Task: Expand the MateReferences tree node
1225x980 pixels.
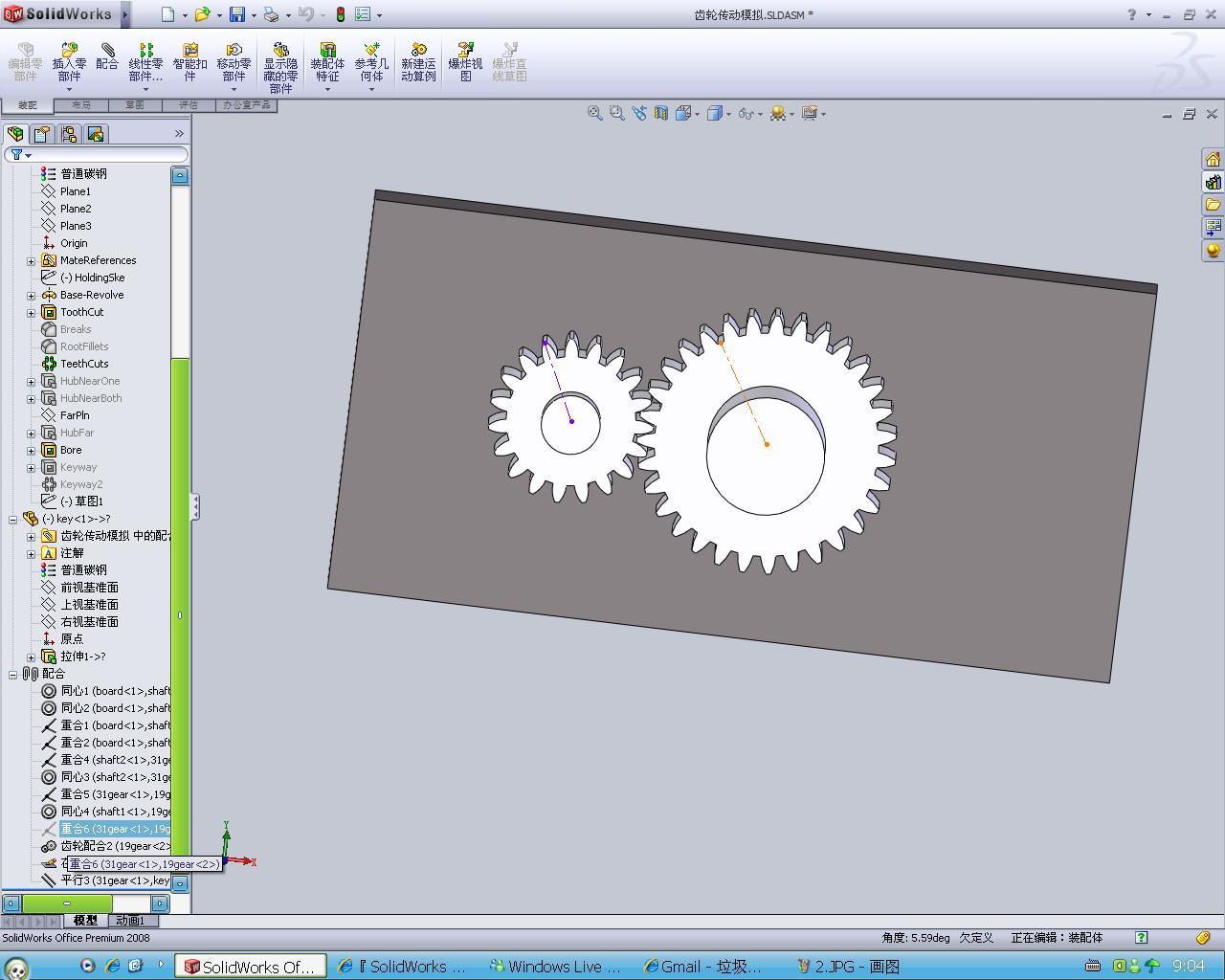Action: [x=32, y=260]
